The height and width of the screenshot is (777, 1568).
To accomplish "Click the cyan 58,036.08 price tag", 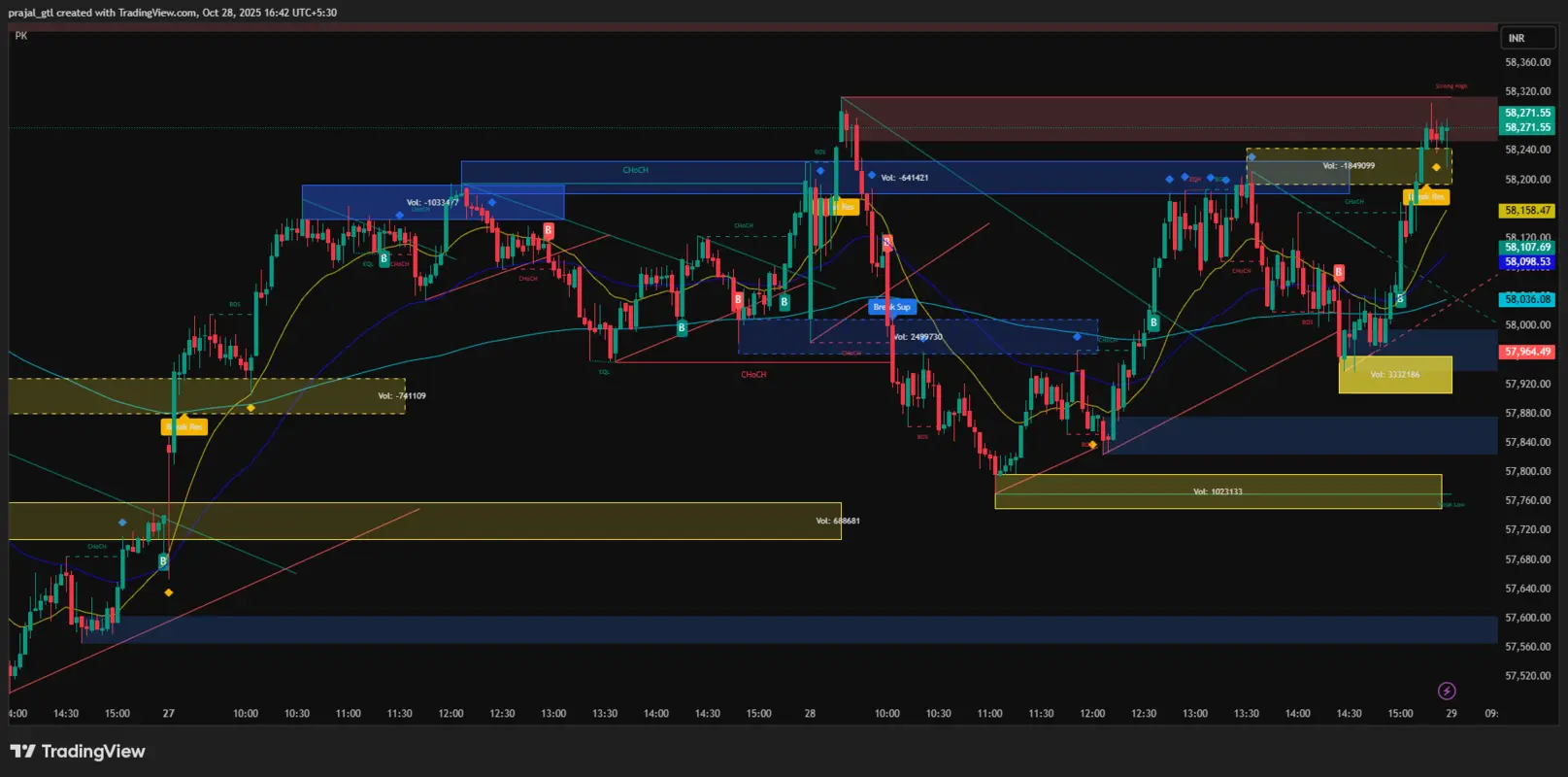I will pyautogui.click(x=1527, y=299).
